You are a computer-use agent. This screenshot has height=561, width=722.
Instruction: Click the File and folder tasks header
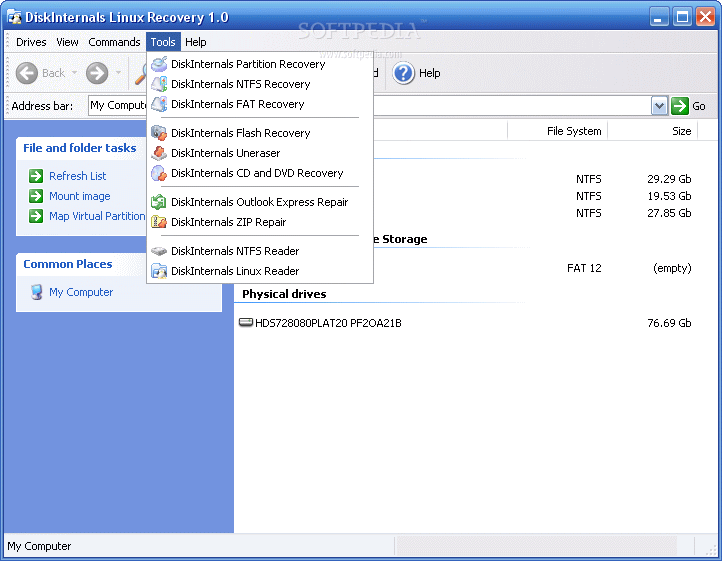point(80,148)
